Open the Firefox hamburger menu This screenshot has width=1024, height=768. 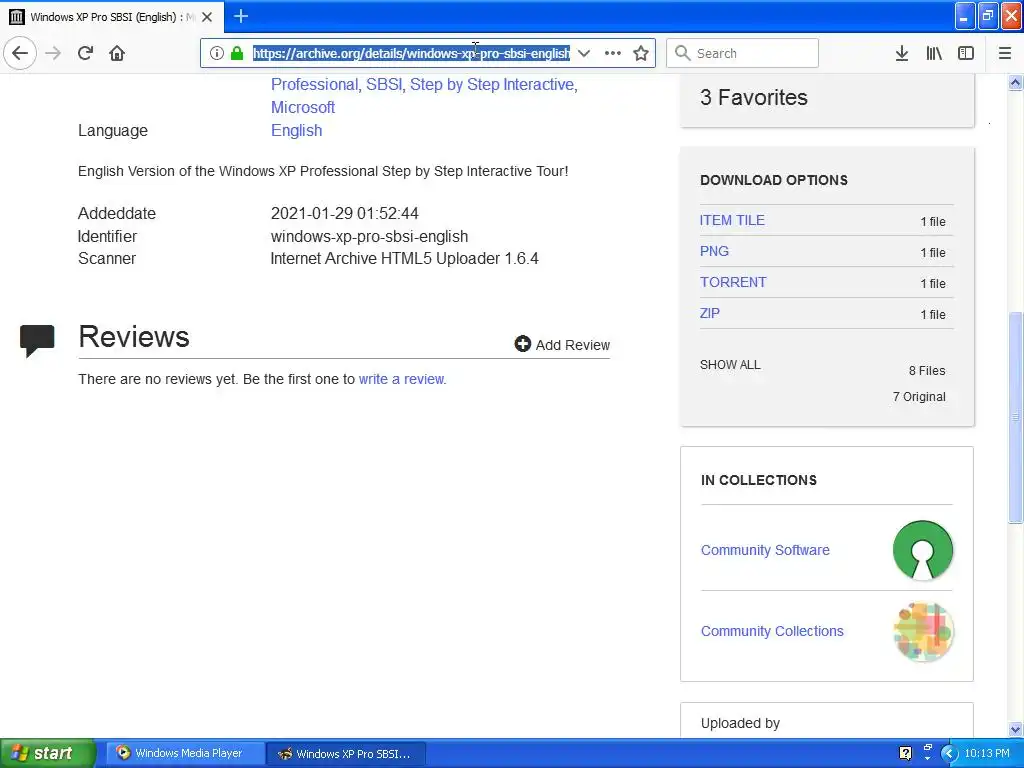(x=1004, y=53)
